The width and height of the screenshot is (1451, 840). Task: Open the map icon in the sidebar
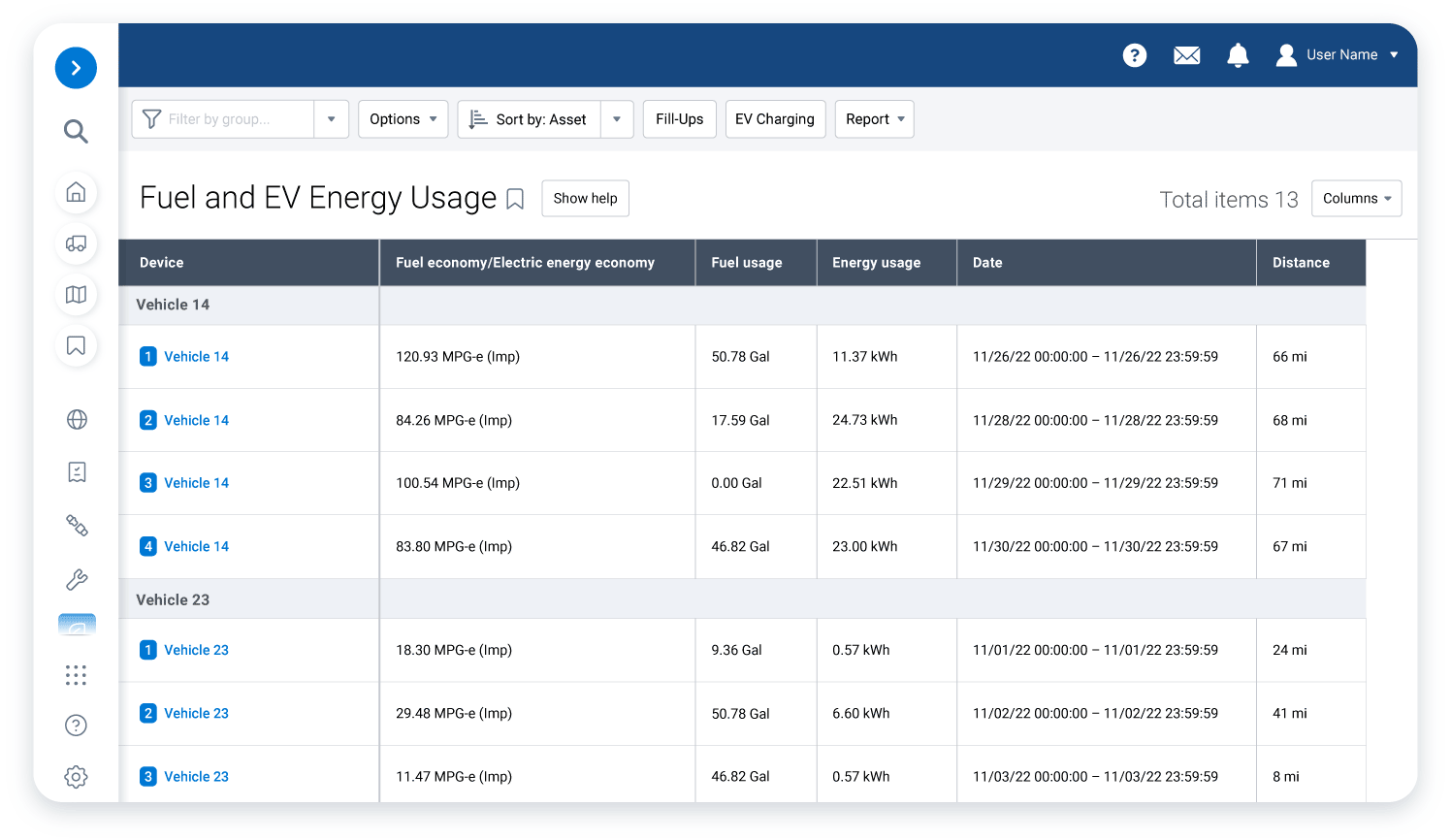tap(76, 295)
